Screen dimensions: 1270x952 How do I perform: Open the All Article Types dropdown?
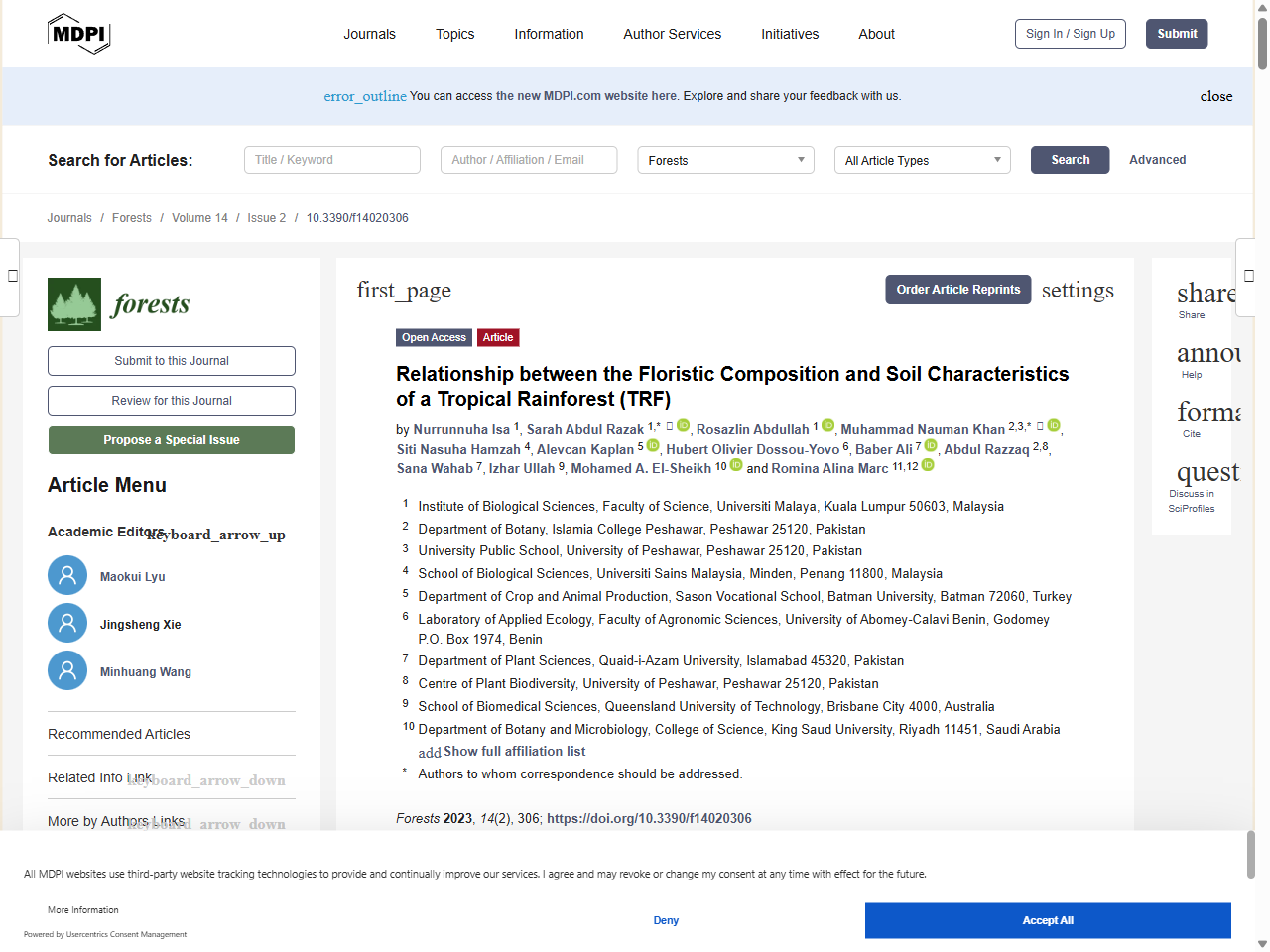click(x=922, y=160)
